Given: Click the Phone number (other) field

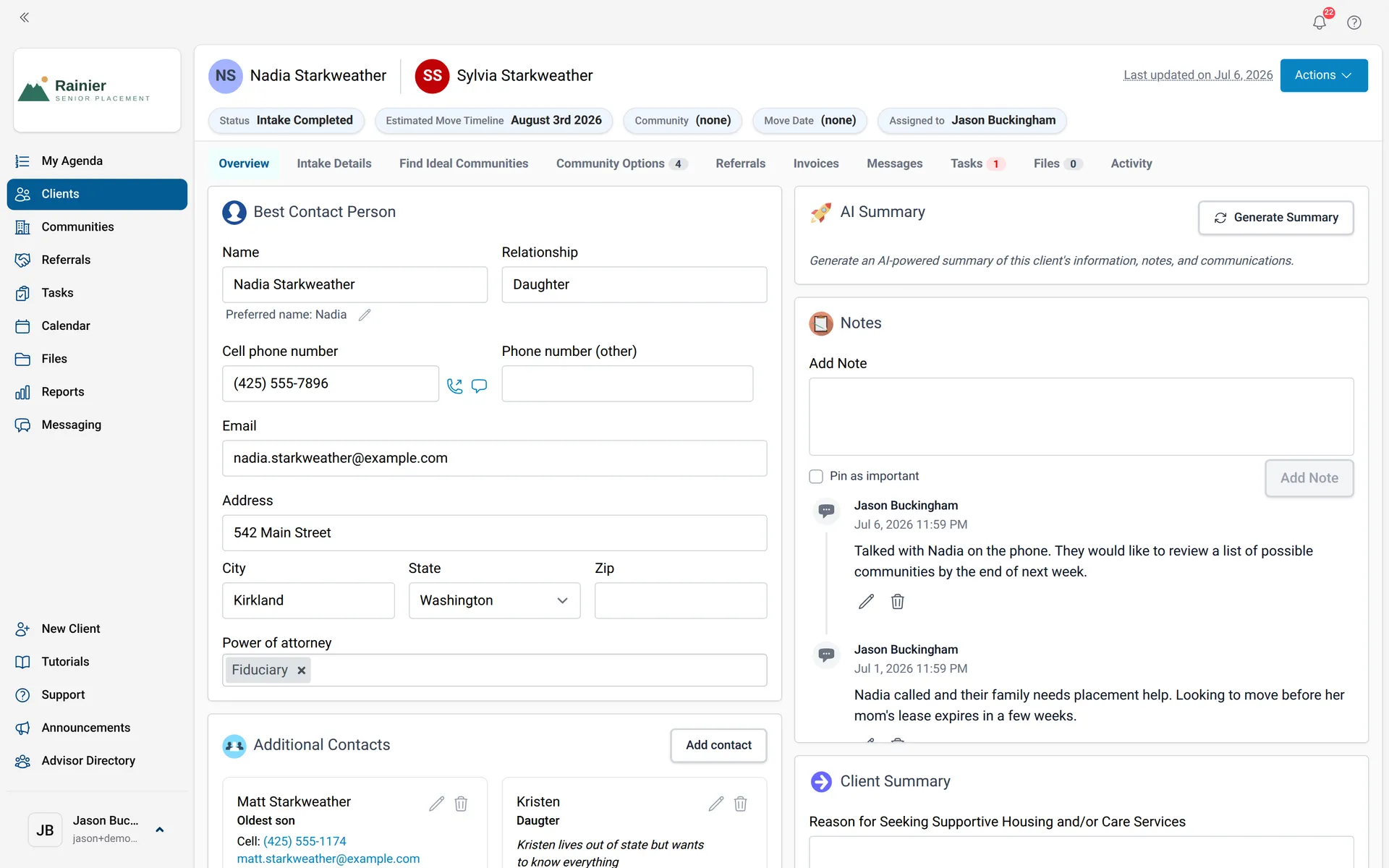Looking at the screenshot, I should pos(627,383).
